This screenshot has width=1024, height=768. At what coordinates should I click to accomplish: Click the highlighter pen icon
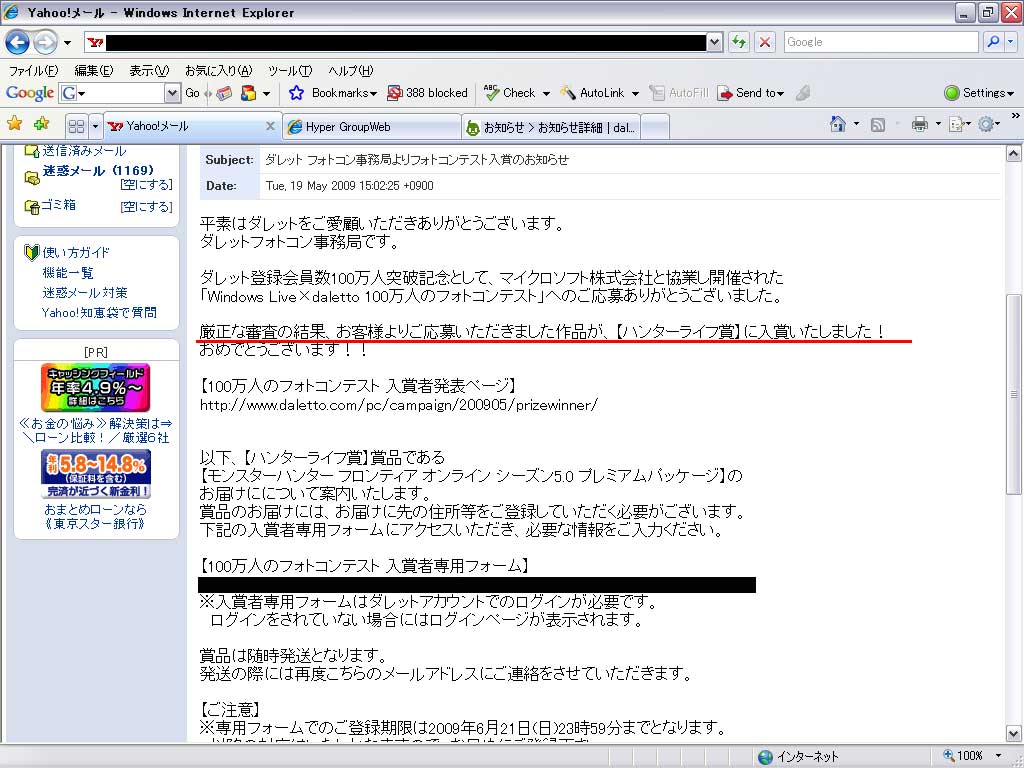pos(803,93)
